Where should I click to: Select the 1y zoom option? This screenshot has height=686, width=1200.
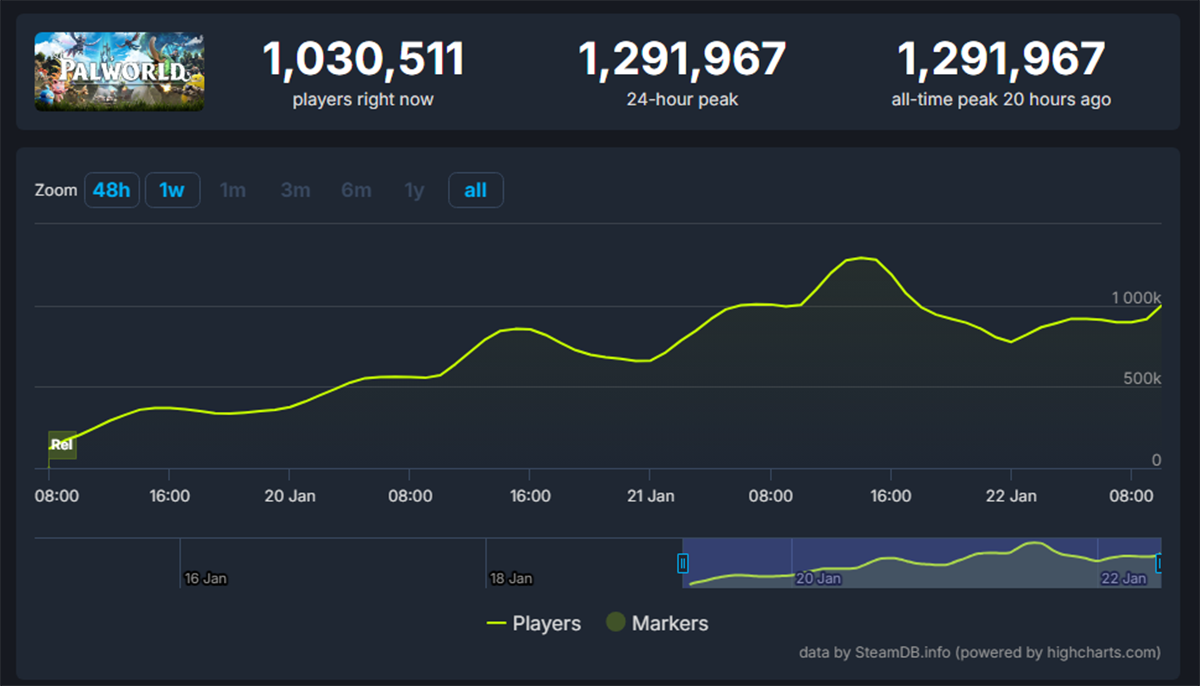[x=414, y=190]
